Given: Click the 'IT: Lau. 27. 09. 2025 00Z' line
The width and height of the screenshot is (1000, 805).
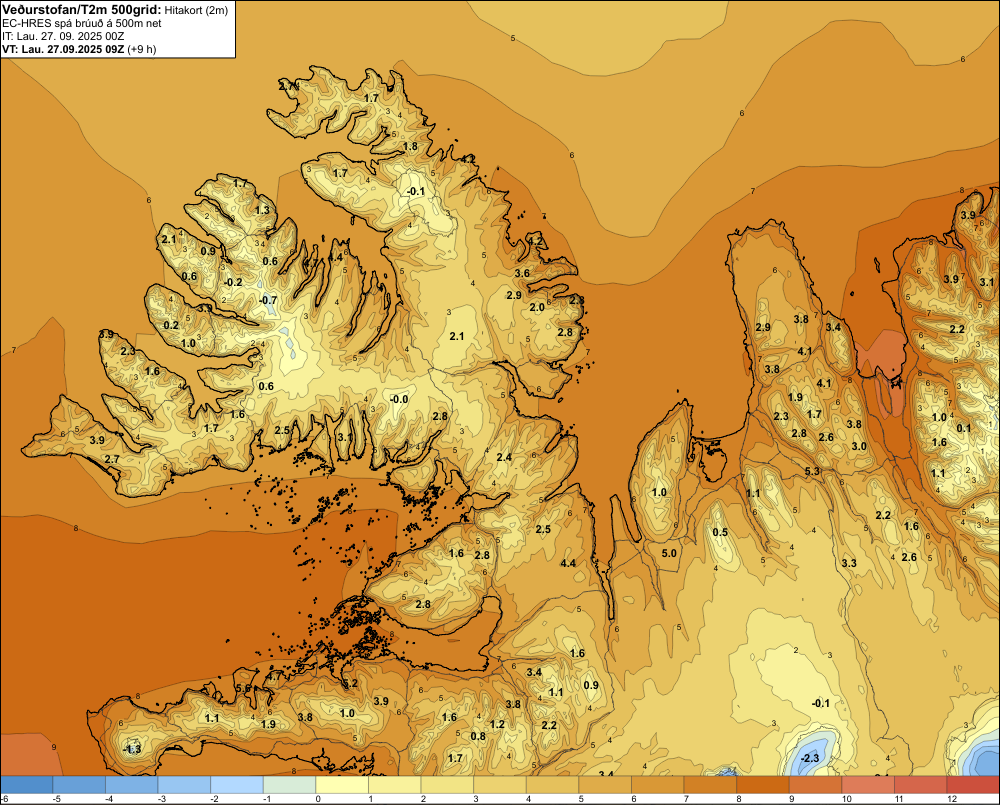Looking at the screenshot, I should [x=63, y=36].
